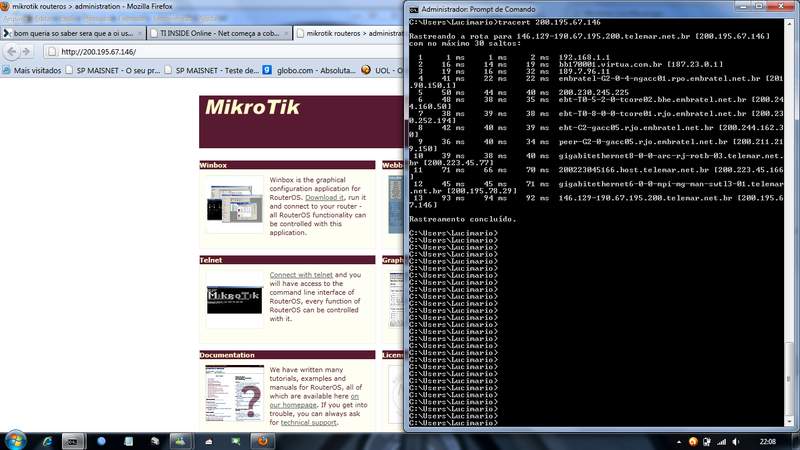The height and width of the screenshot is (450, 800).
Task: Click hop 5 address 200.230.245.225
Action: coord(593,93)
